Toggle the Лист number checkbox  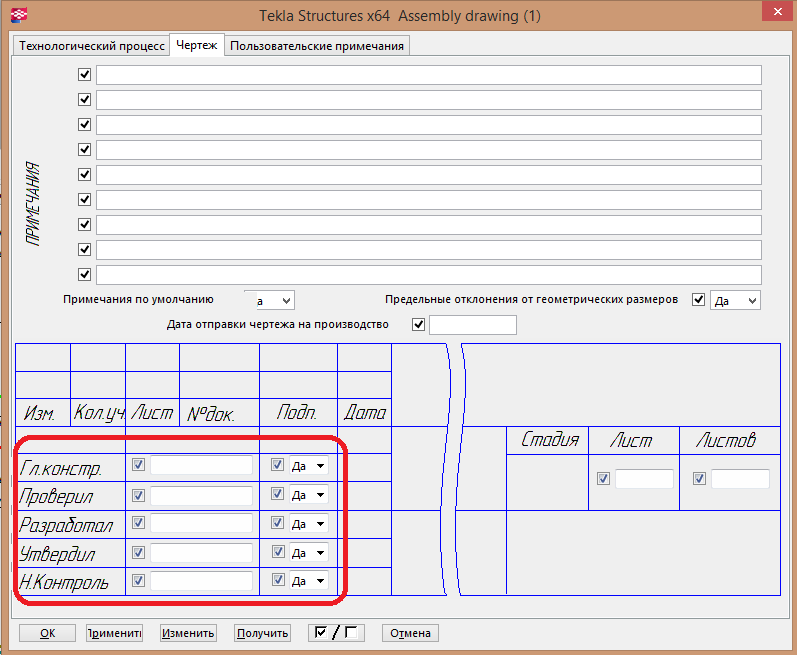[603, 479]
